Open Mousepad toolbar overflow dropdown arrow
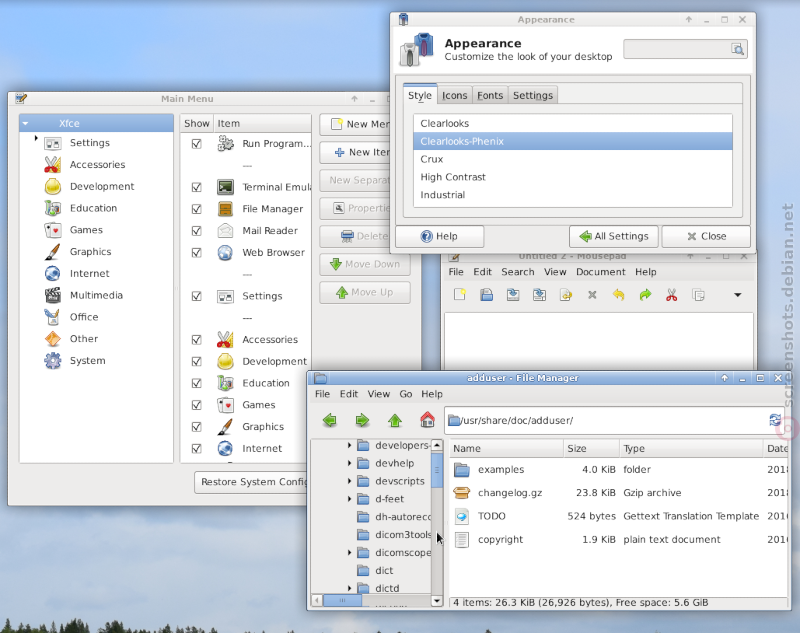The height and width of the screenshot is (633, 800). (x=737, y=295)
